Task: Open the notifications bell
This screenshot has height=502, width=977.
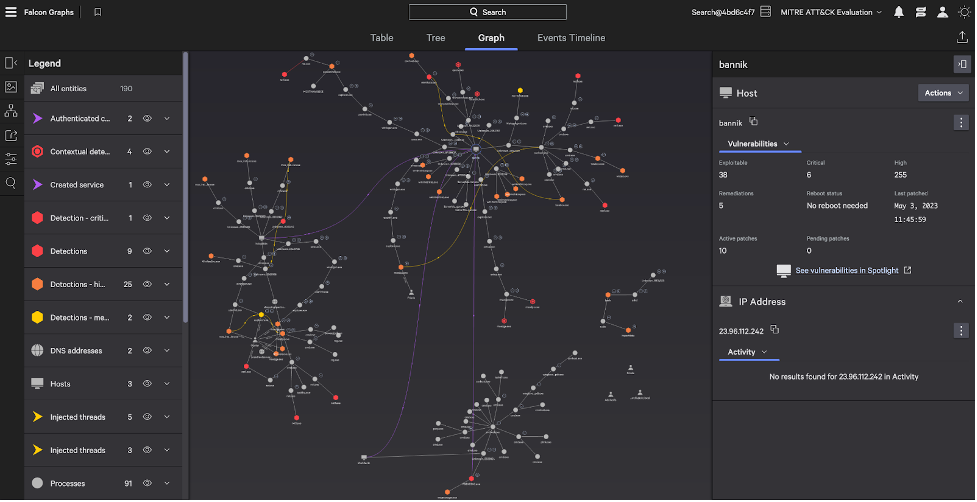Action: 899,12
